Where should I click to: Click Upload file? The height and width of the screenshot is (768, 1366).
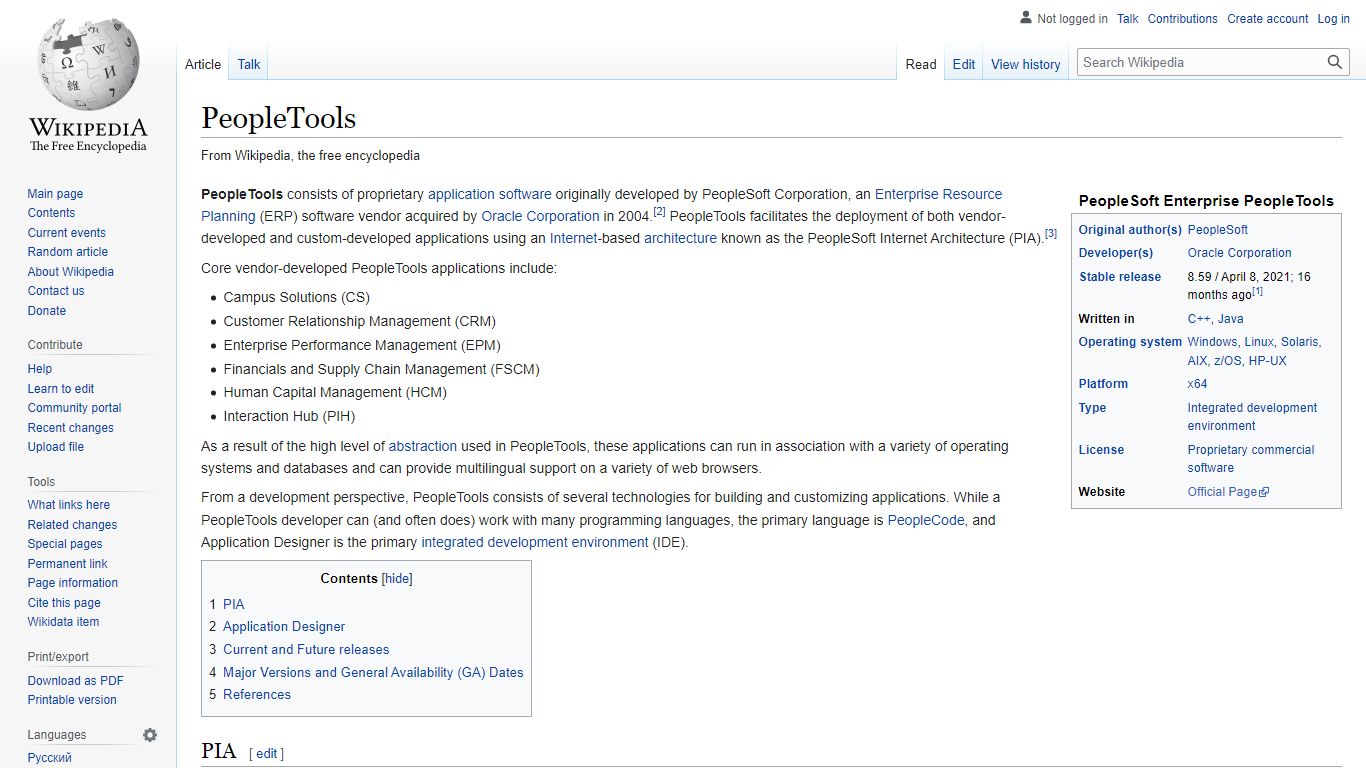click(x=56, y=447)
